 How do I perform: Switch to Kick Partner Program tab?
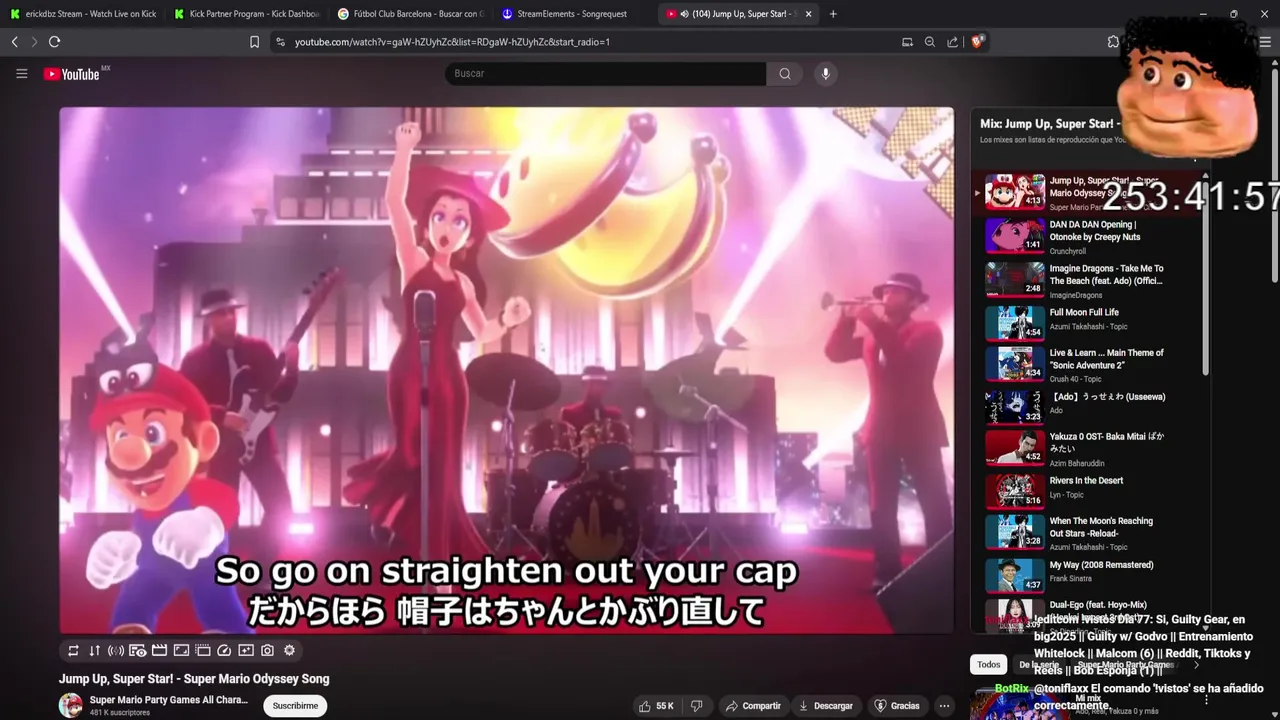246,14
